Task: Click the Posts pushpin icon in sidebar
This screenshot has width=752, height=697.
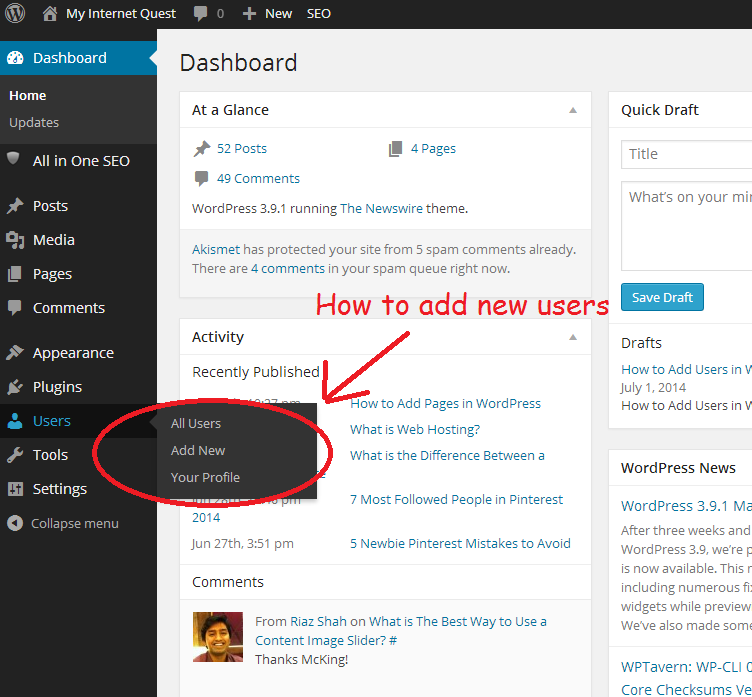Action: coord(15,206)
